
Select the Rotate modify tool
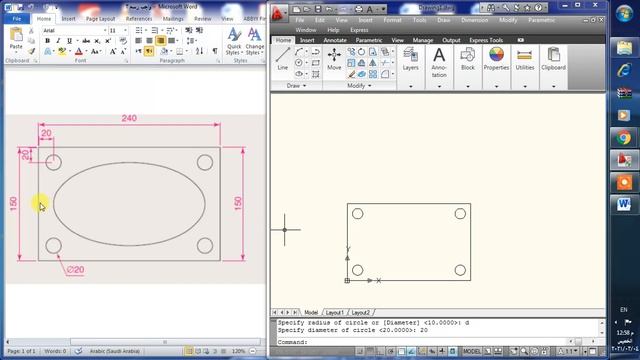coord(362,51)
